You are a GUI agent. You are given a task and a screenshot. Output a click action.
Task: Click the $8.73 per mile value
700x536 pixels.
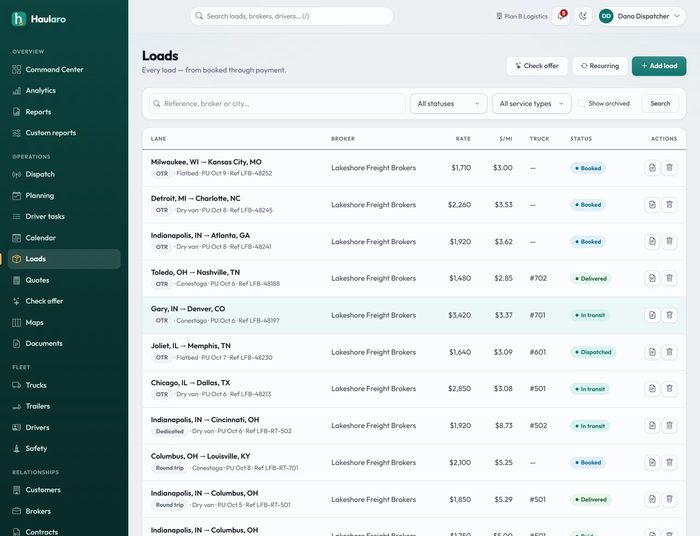(504, 425)
